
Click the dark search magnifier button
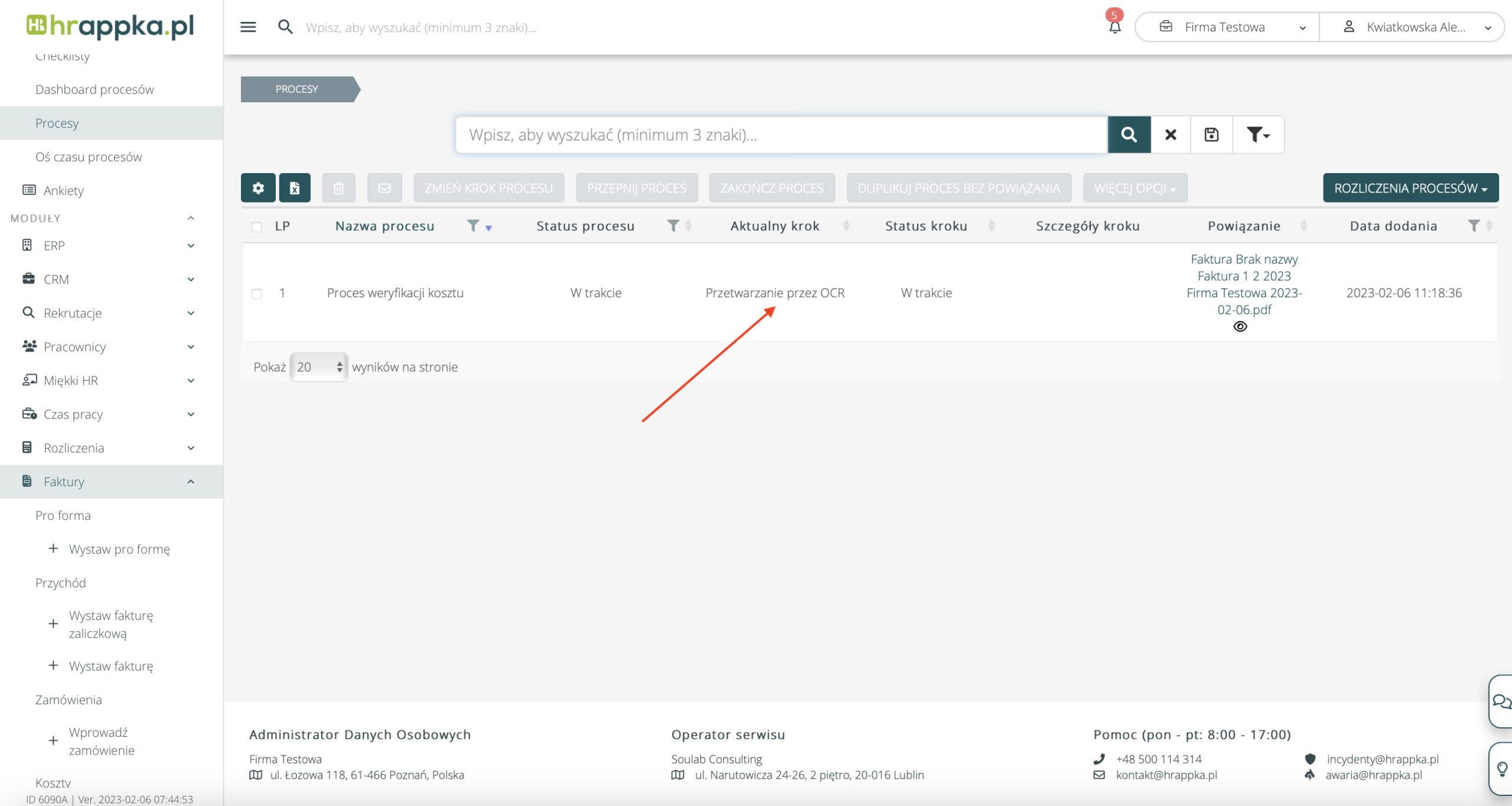point(1129,135)
